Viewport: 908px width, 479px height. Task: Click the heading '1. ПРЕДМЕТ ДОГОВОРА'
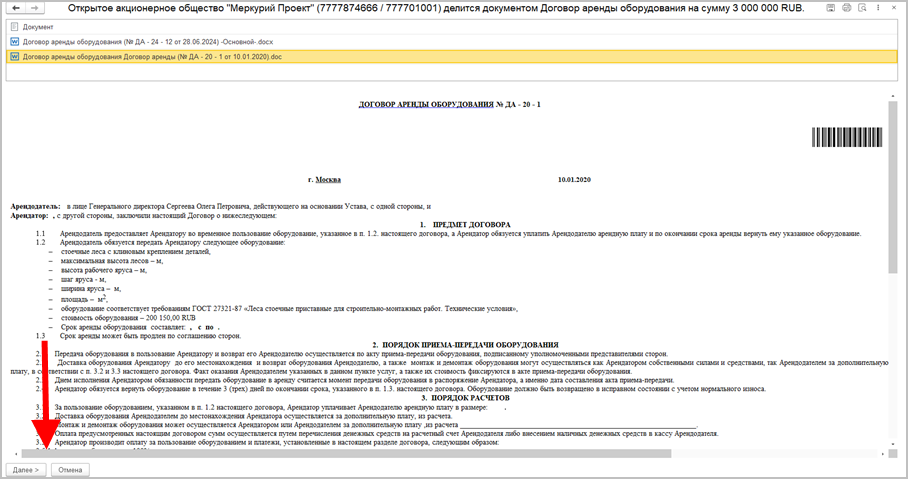tap(466, 225)
